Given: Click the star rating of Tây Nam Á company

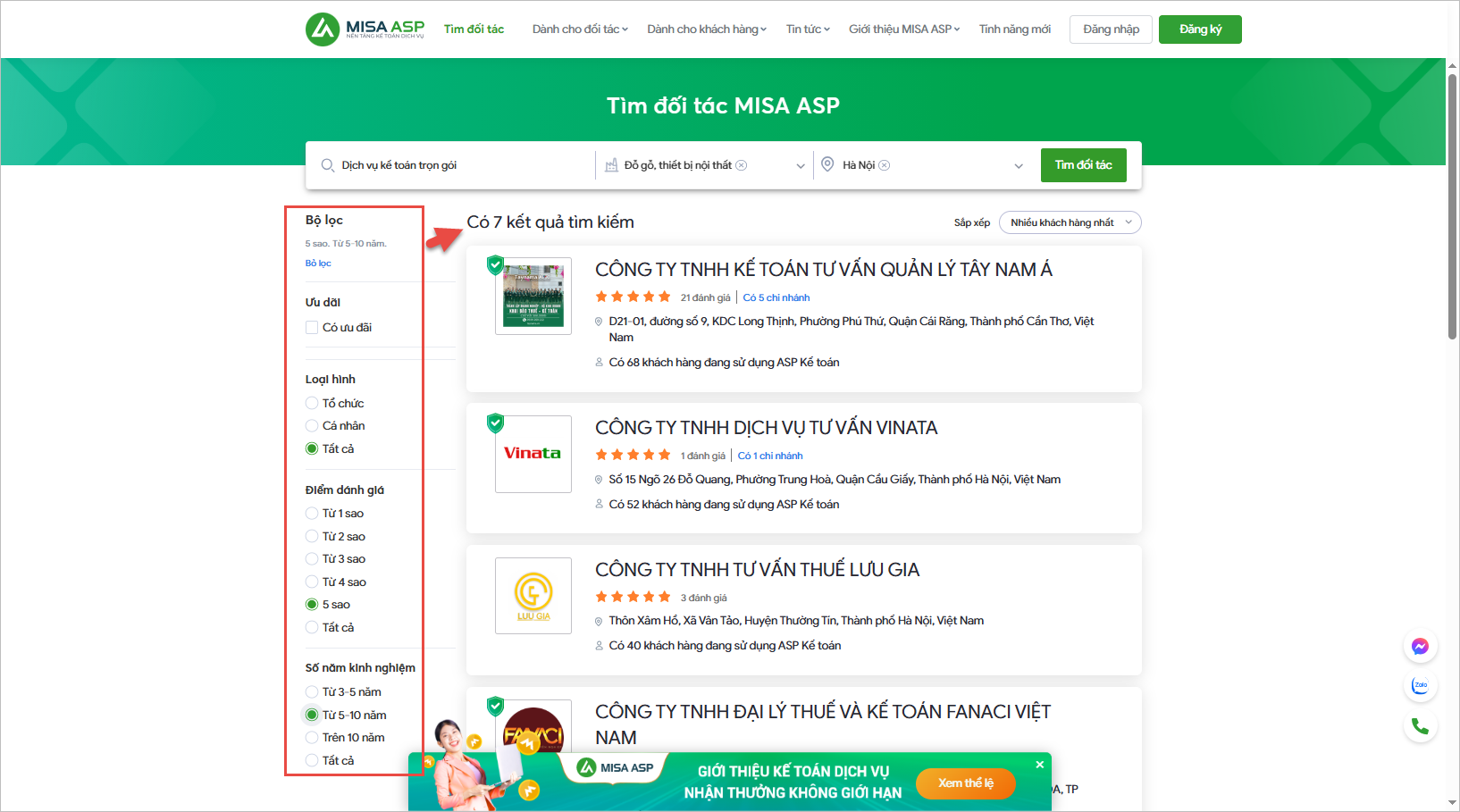Looking at the screenshot, I should (633, 297).
